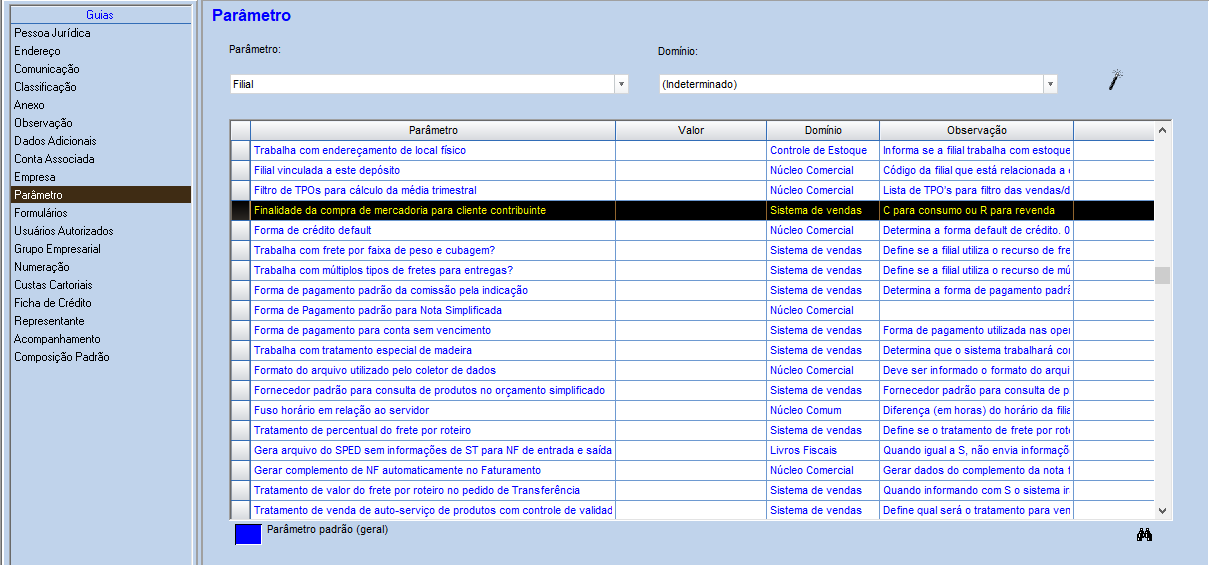Click 'Controle de Estoque' domain cell
This screenshot has width=1210, height=565.
click(x=823, y=150)
